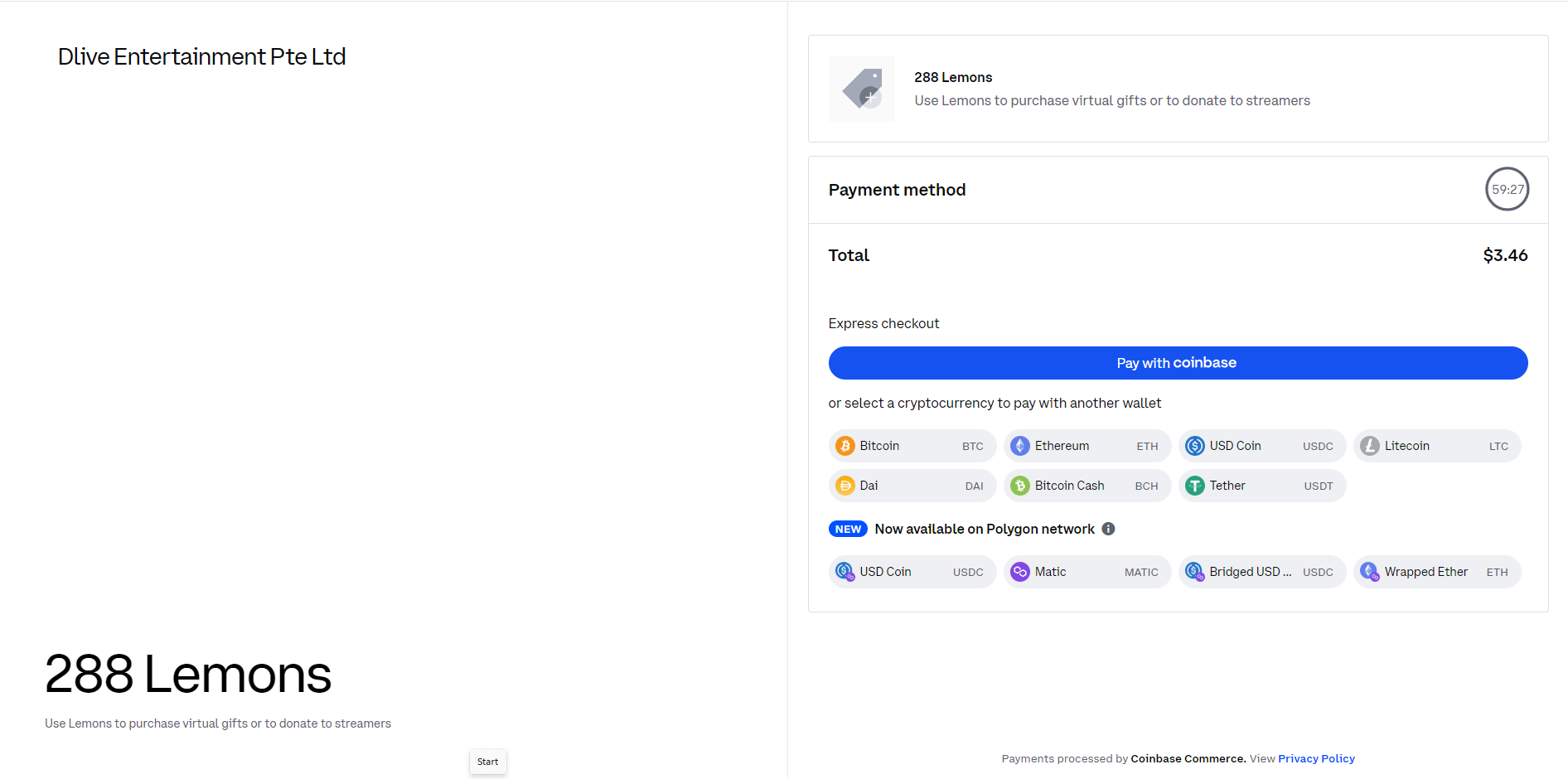This screenshot has height=779, width=1568.
Task: Click the NEW badge
Action: 848,529
